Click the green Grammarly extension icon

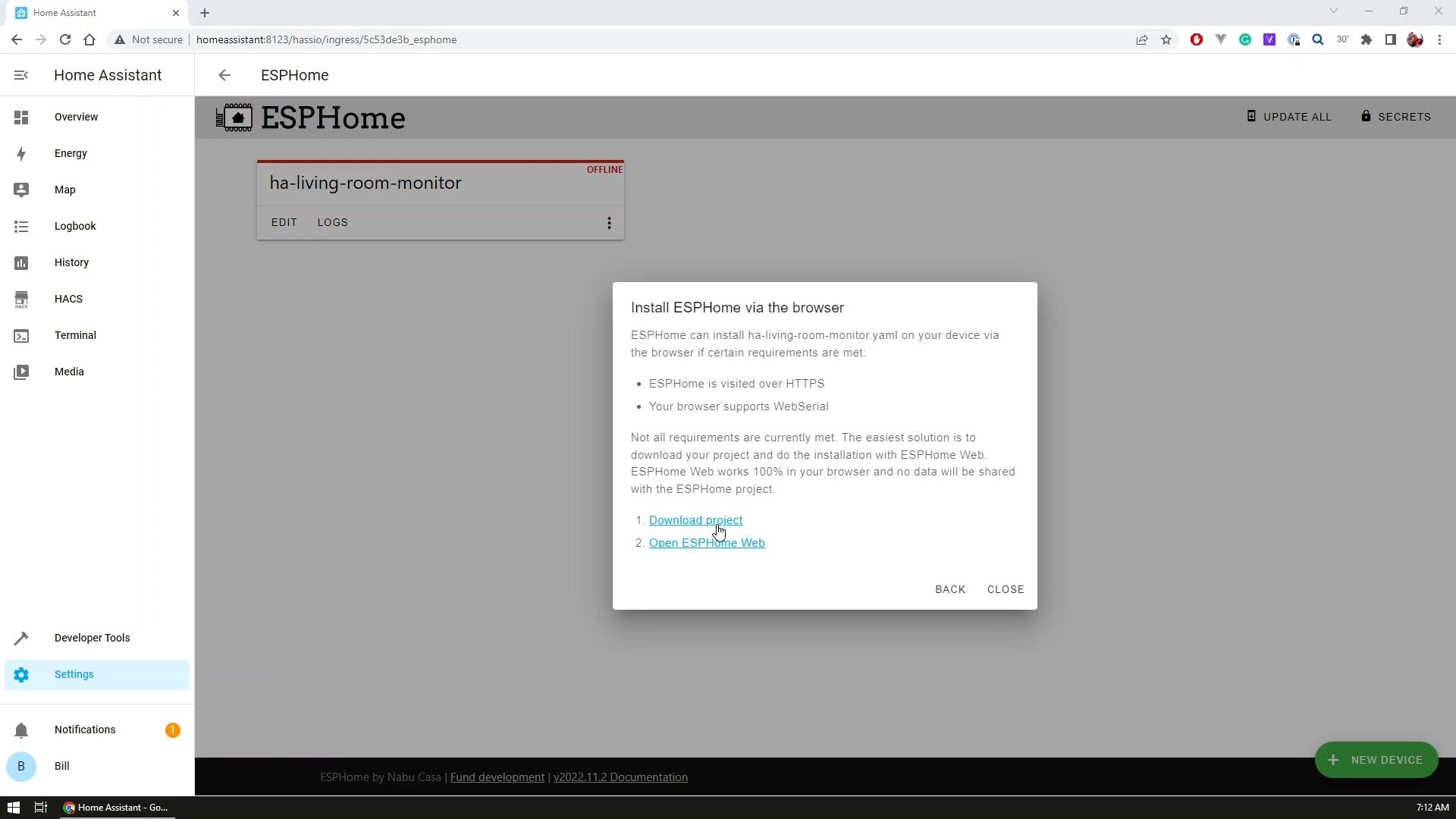1245,39
